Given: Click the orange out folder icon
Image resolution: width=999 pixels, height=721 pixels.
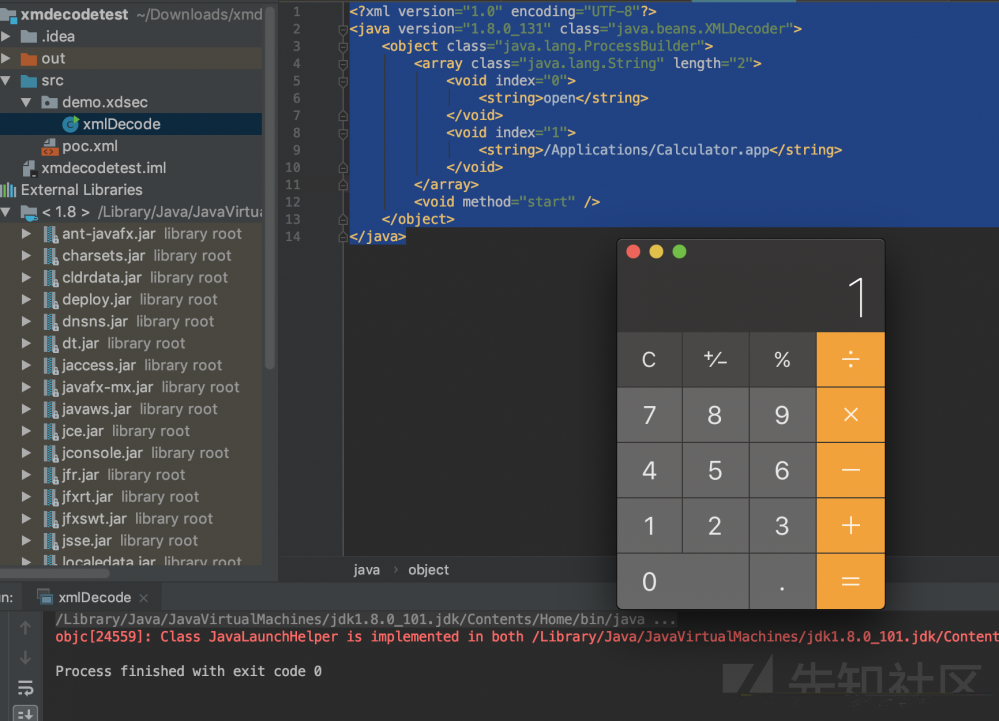Looking at the screenshot, I should click(29, 59).
